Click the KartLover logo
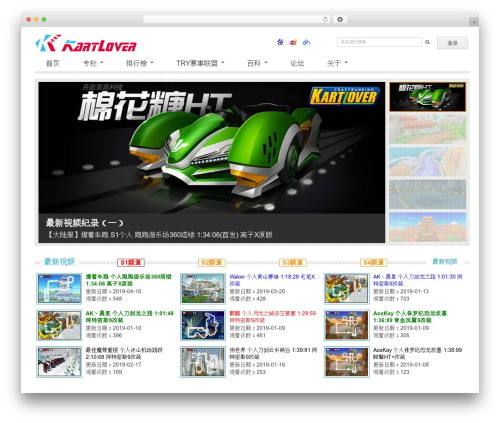This screenshot has height=423, width=500. (x=86, y=43)
